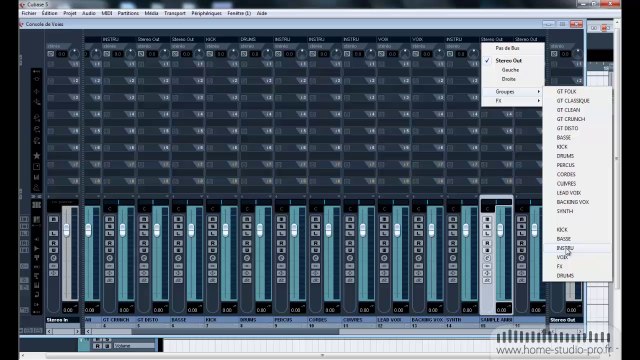Open output routing of KICK channel
This screenshot has width=640, height=360.
coord(222,40)
